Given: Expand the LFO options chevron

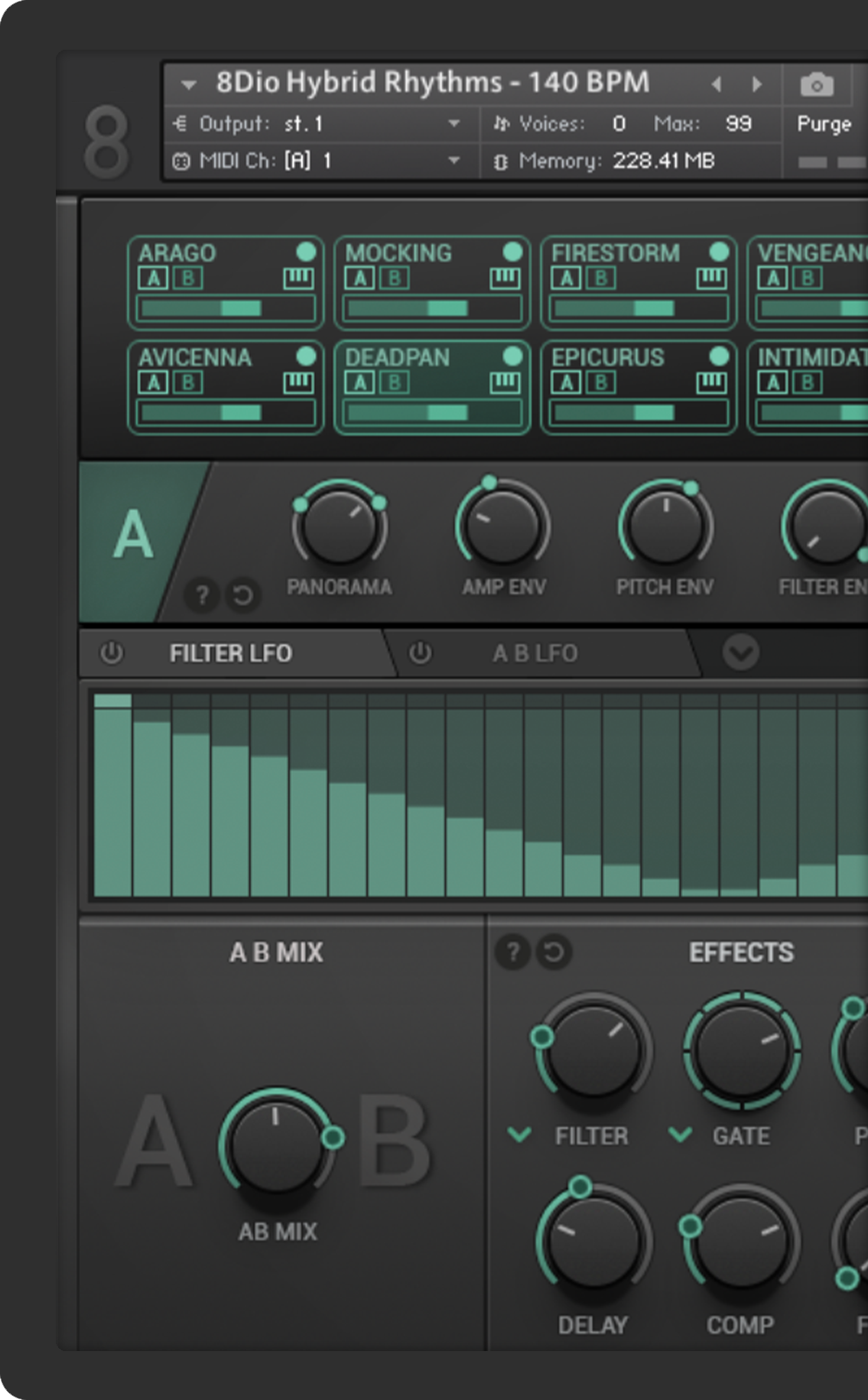Looking at the screenshot, I should pos(741,653).
